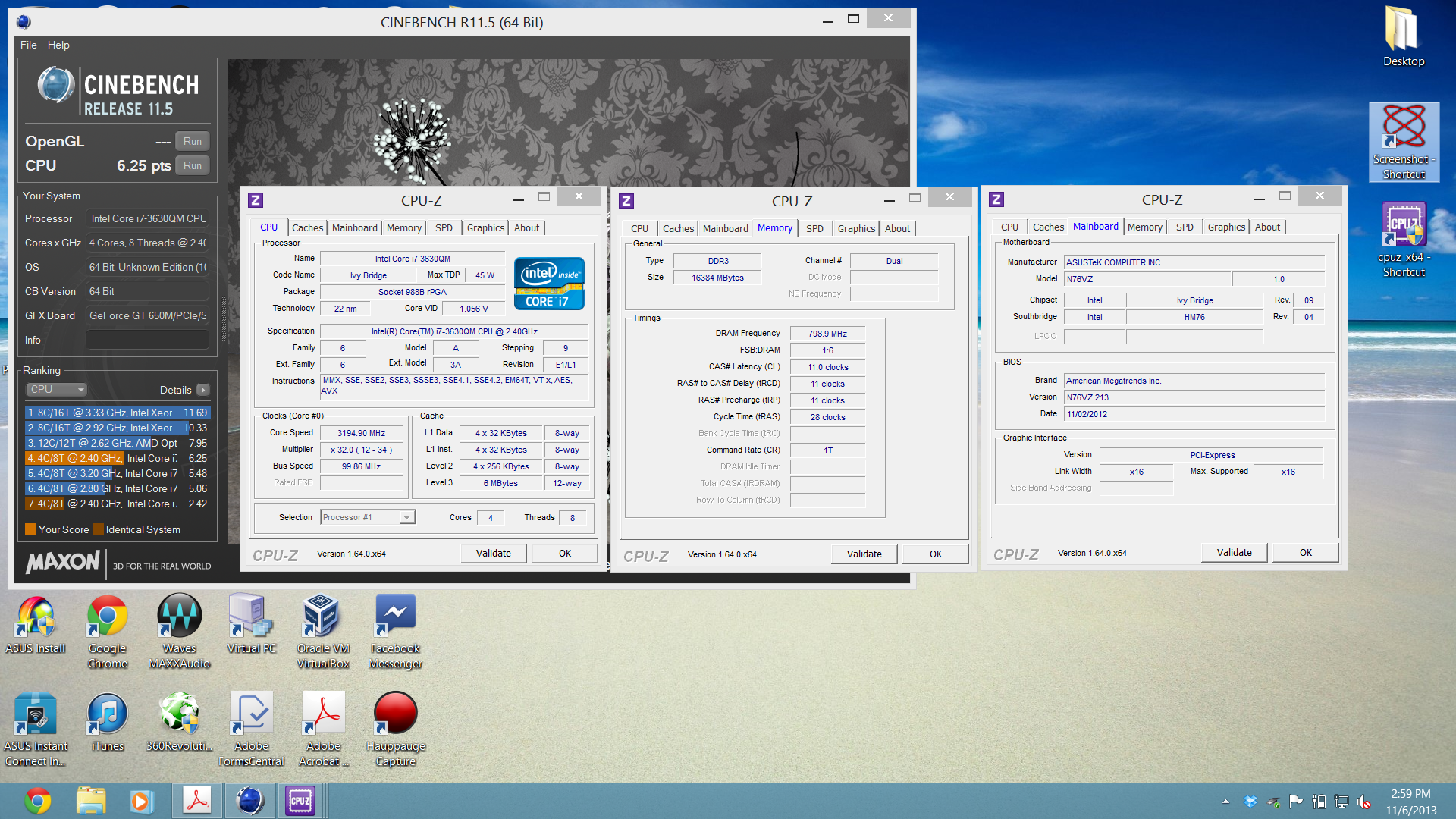Click Validate in middle CPU-Z window
This screenshot has height=819, width=1456.
(x=864, y=554)
